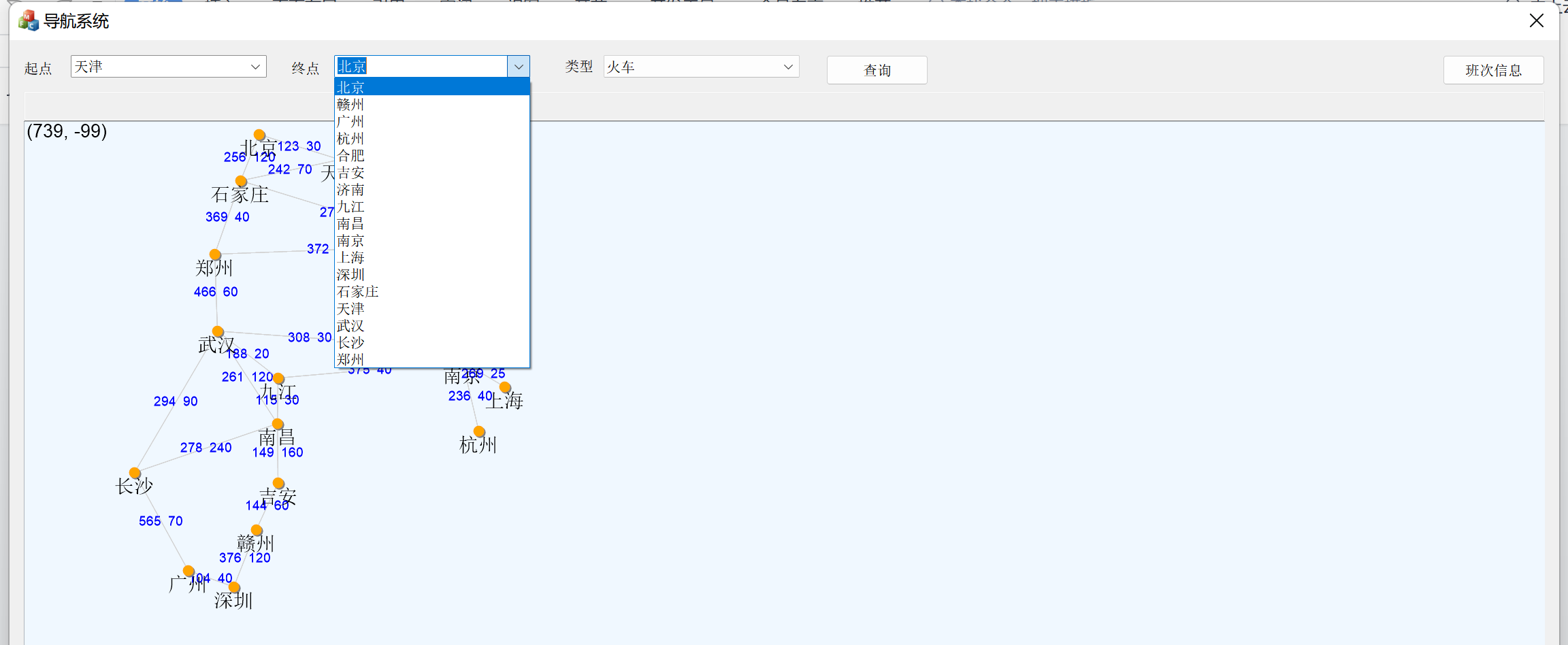This screenshot has height=645, width=1568.
Task: Open the 起点 dropdown showing 天津
Action: click(168, 67)
